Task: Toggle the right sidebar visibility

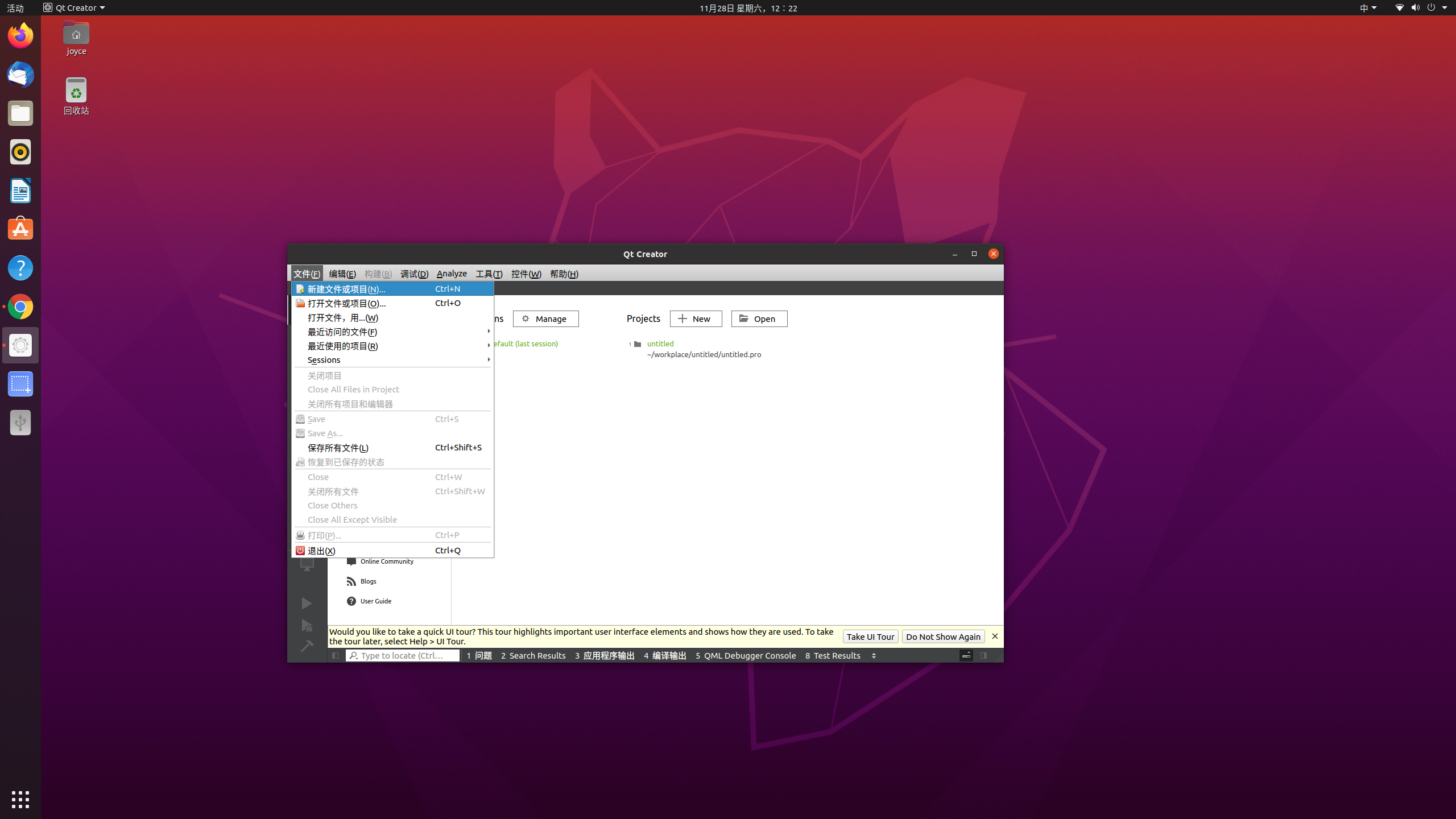Action: [x=983, y=656]
